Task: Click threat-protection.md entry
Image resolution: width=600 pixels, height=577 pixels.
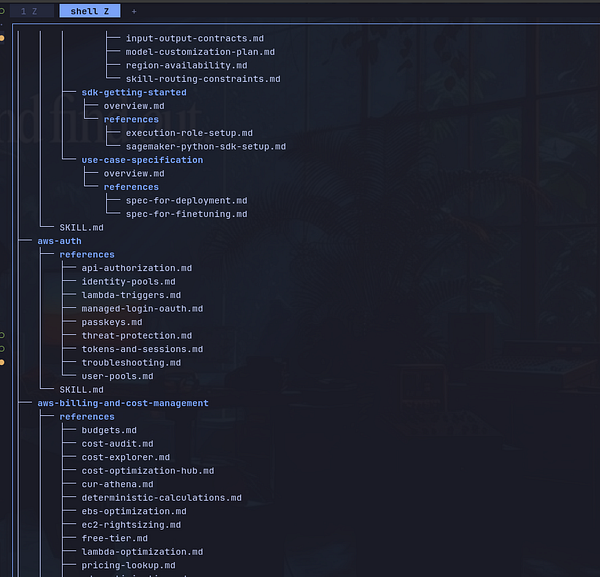Action: (137, 336)
